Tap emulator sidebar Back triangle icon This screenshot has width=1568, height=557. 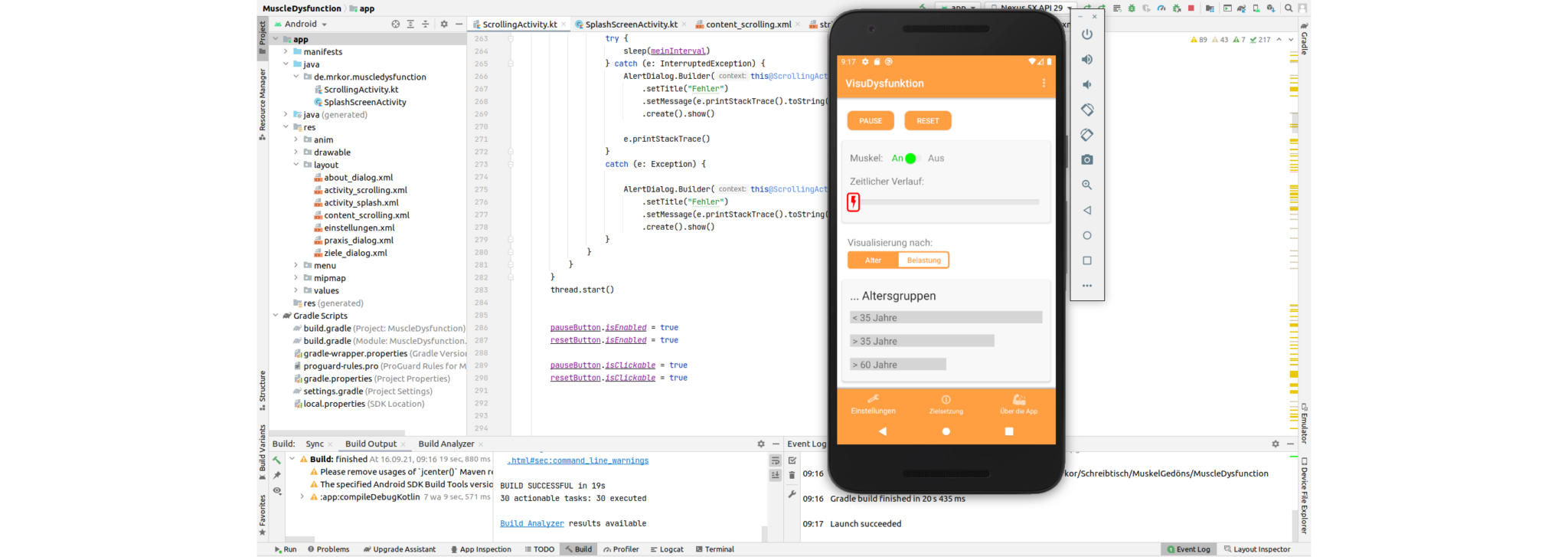tap(1086, 210)
